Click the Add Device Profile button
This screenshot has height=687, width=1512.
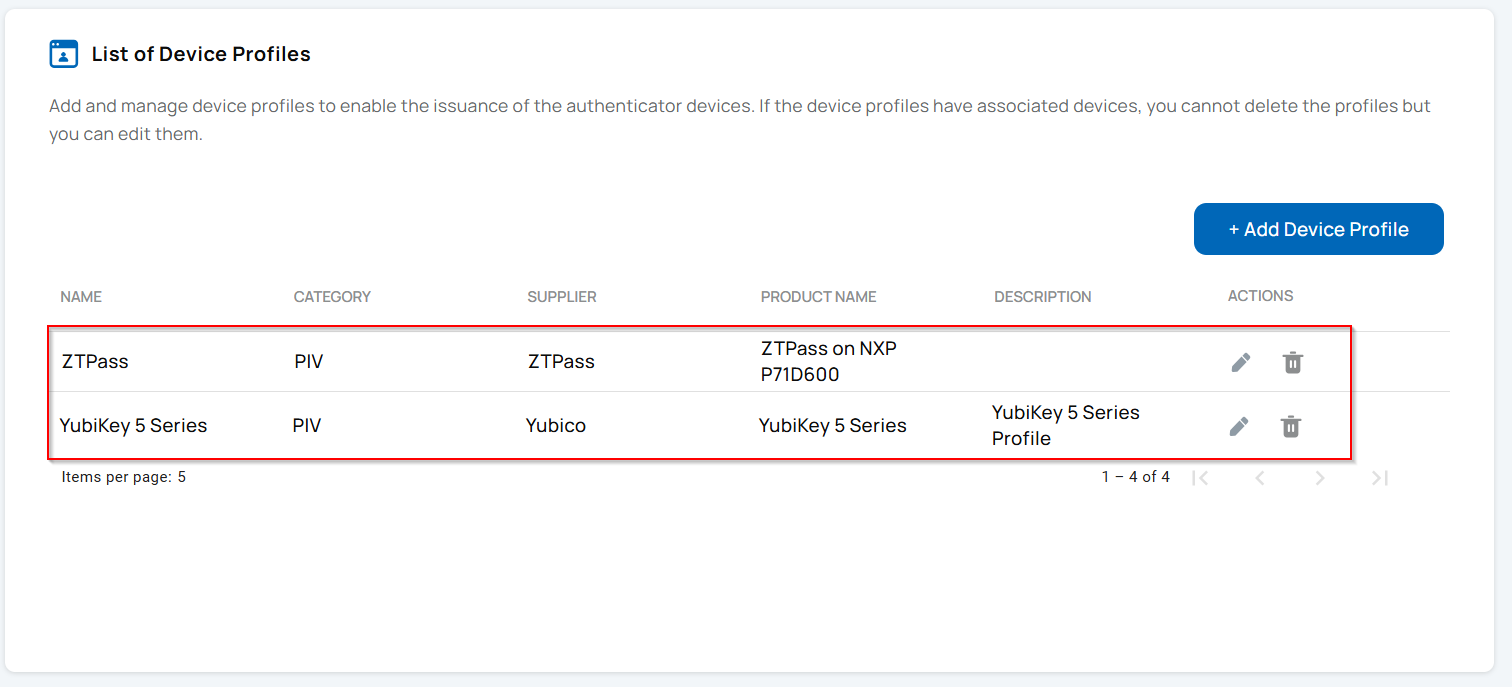pyautogui.click(x=1318, y=228)
